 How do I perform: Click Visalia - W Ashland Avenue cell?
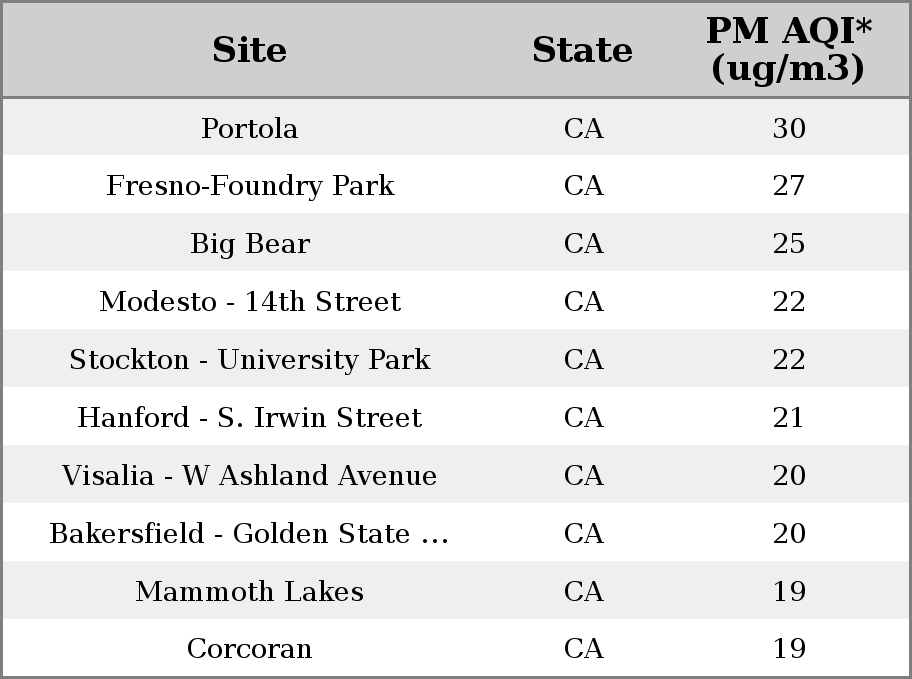[x=250, y=475]
